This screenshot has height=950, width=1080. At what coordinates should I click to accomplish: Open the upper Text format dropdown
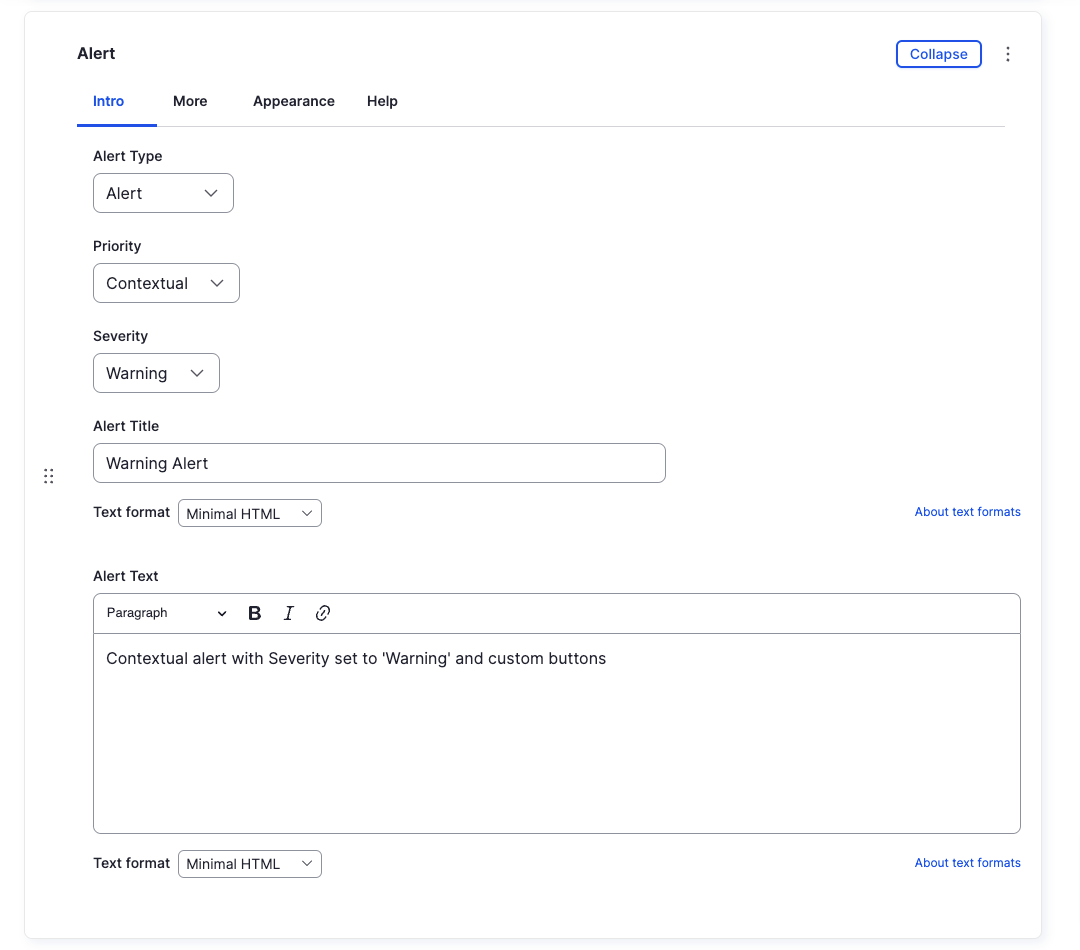coord(249,513)
